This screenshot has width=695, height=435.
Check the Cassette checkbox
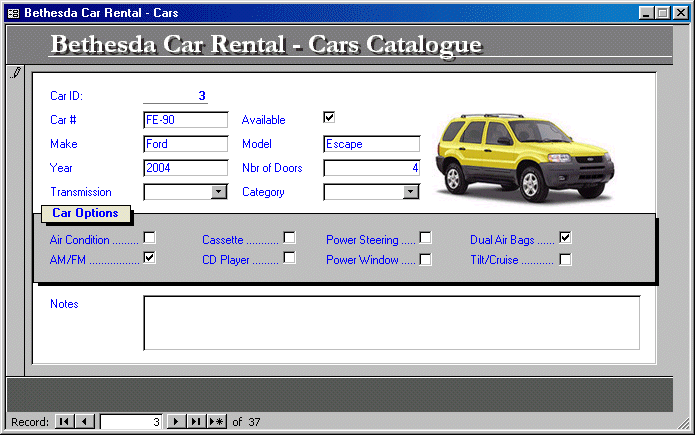coord(289,238)
